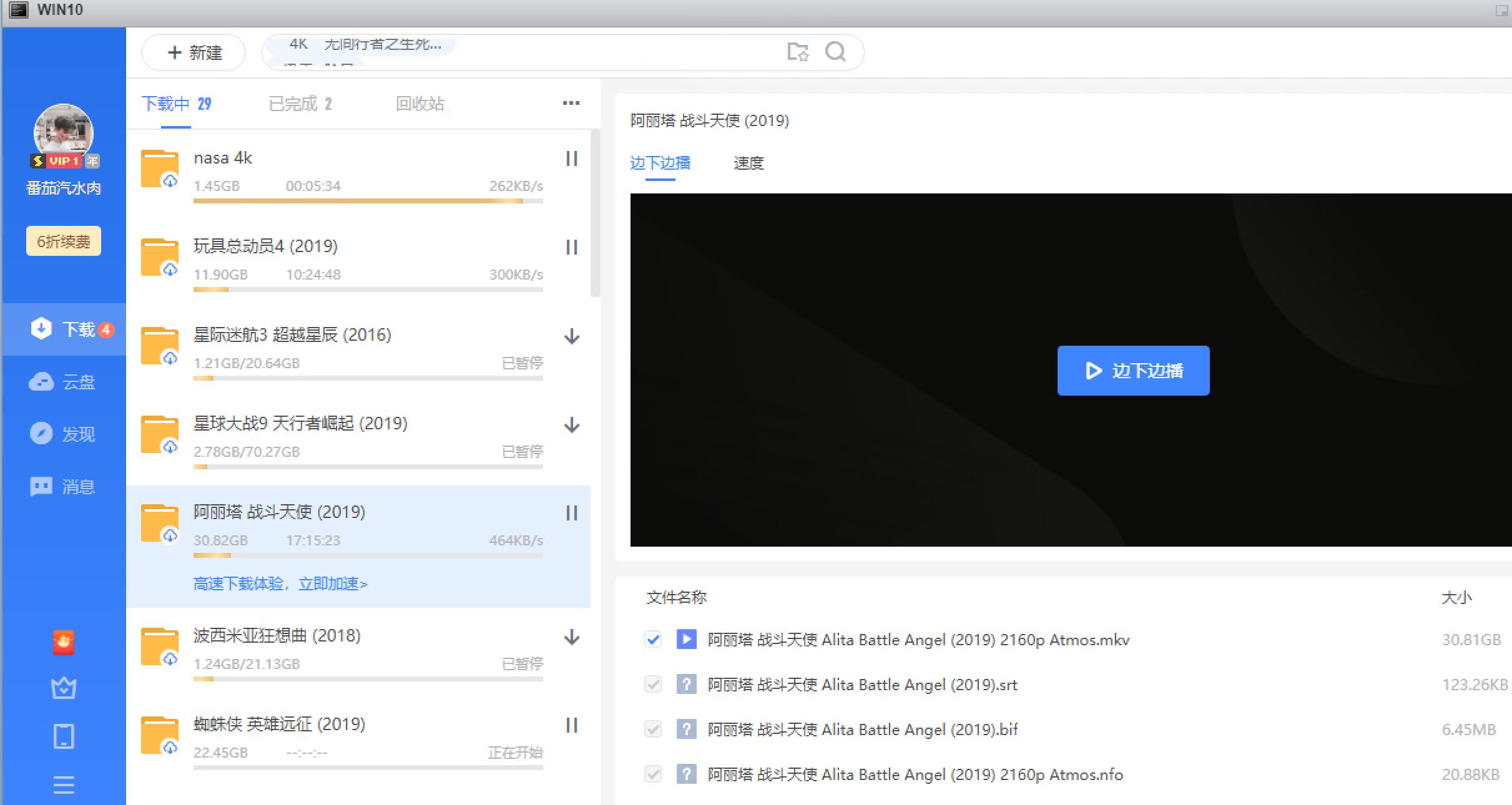The width and height of the screenshot is (1512, 805).
Task: Click the red envelope promotion icon
Action: pyautogui.click(x=63, y=641)
